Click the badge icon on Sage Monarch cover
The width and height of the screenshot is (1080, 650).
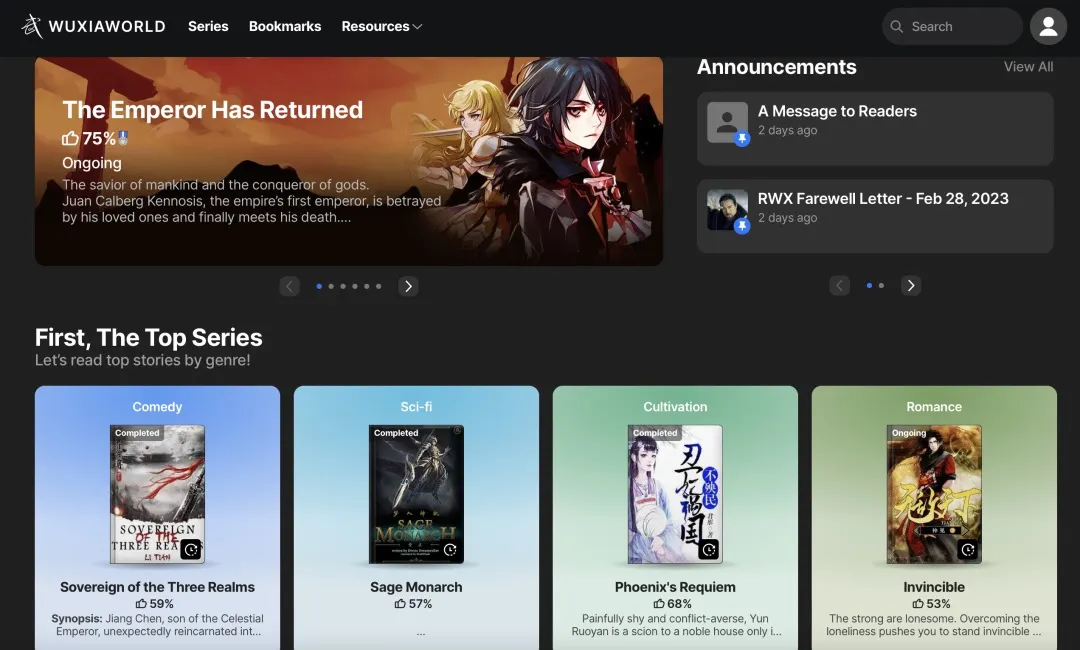[450, 549]
